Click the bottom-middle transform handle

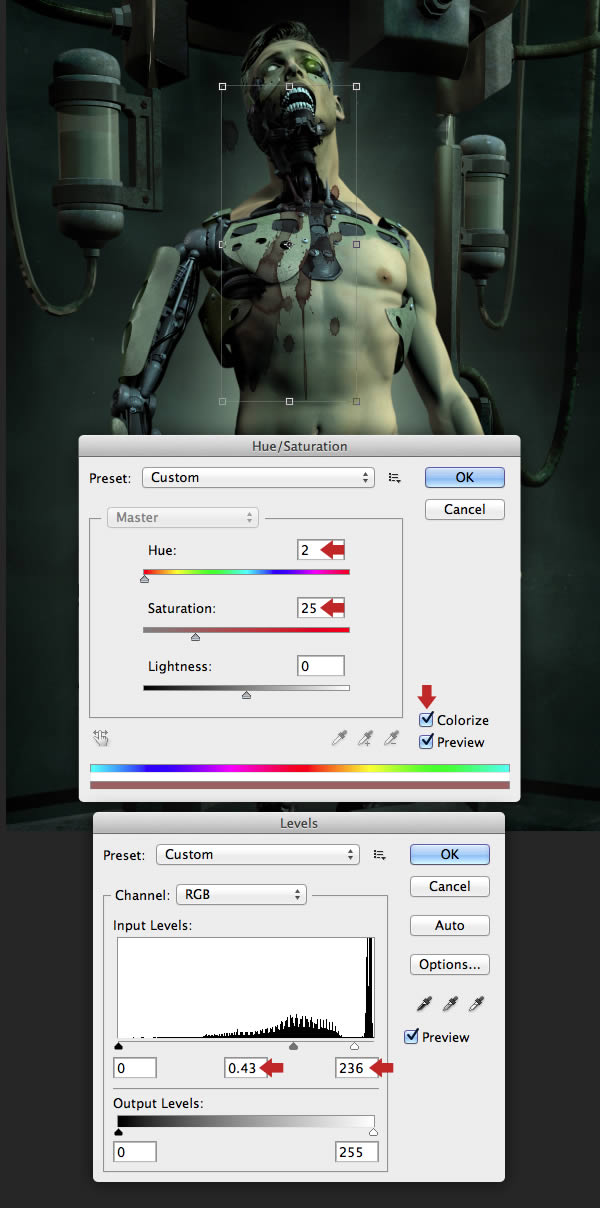289,401
